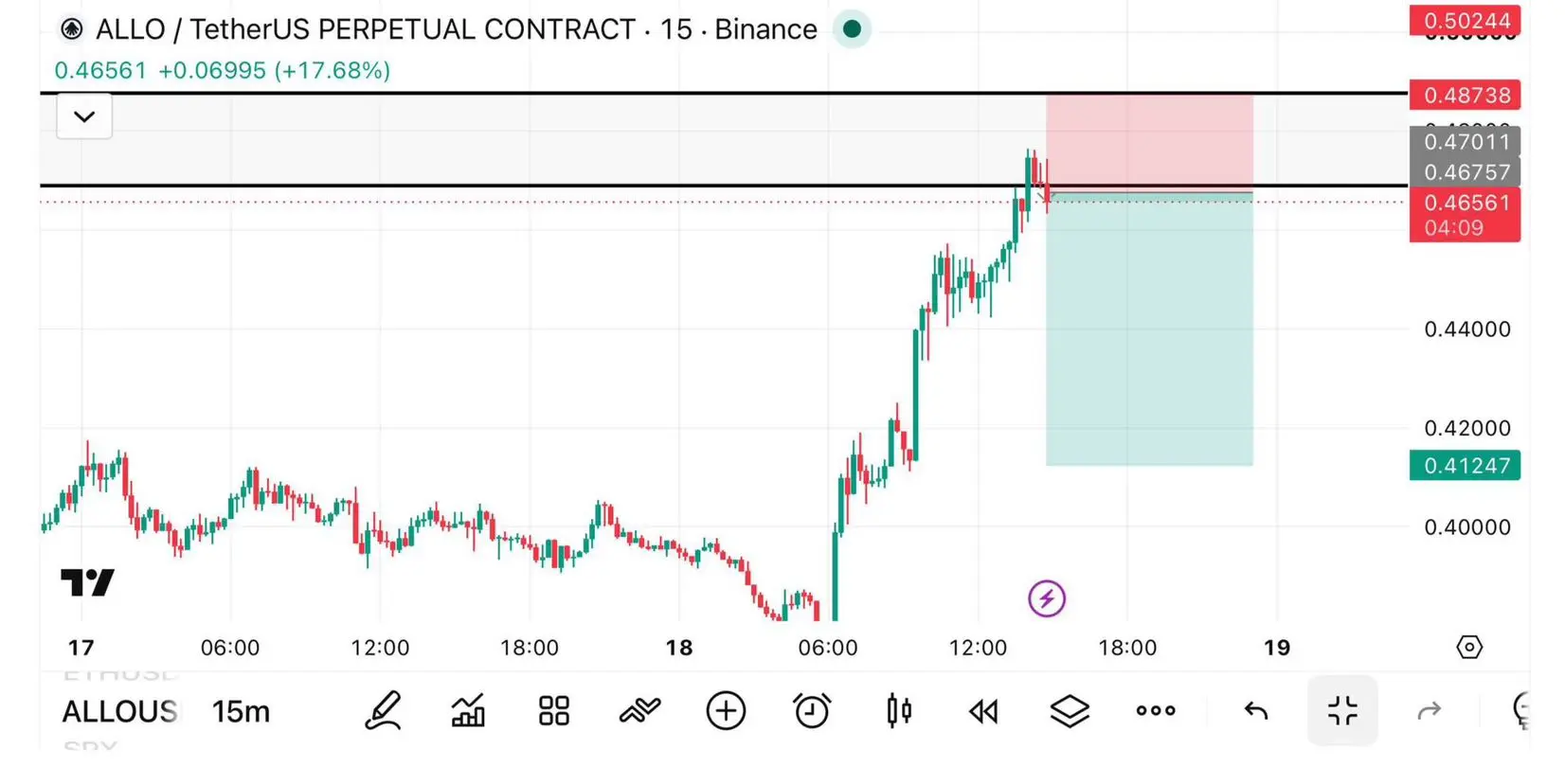Open the chart templates wavy lines icon
The height and width of the screenshot is (784, 1565).
[x=639, y=710]
